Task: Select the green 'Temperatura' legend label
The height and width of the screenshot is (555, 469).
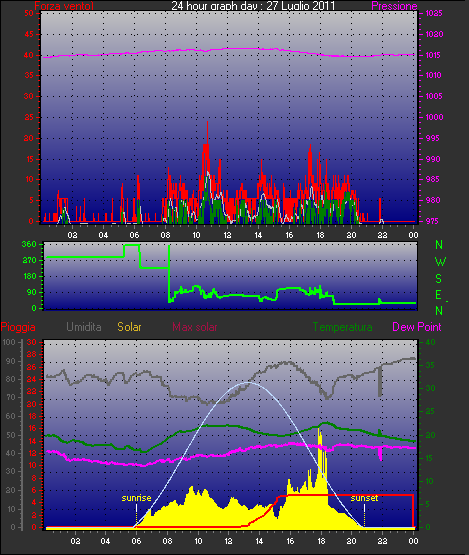Action: [x=342, y=327]
